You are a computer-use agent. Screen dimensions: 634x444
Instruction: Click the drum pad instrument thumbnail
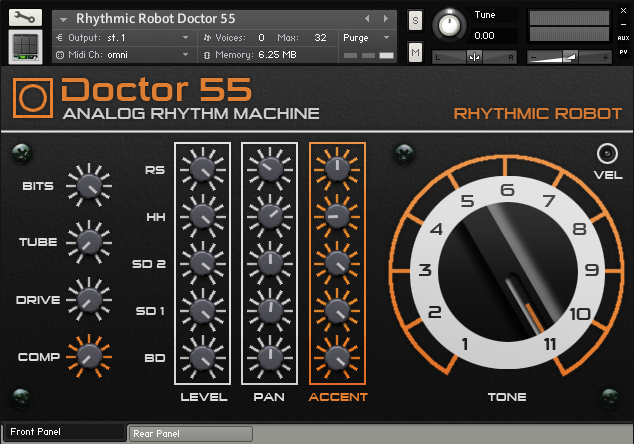25,47
